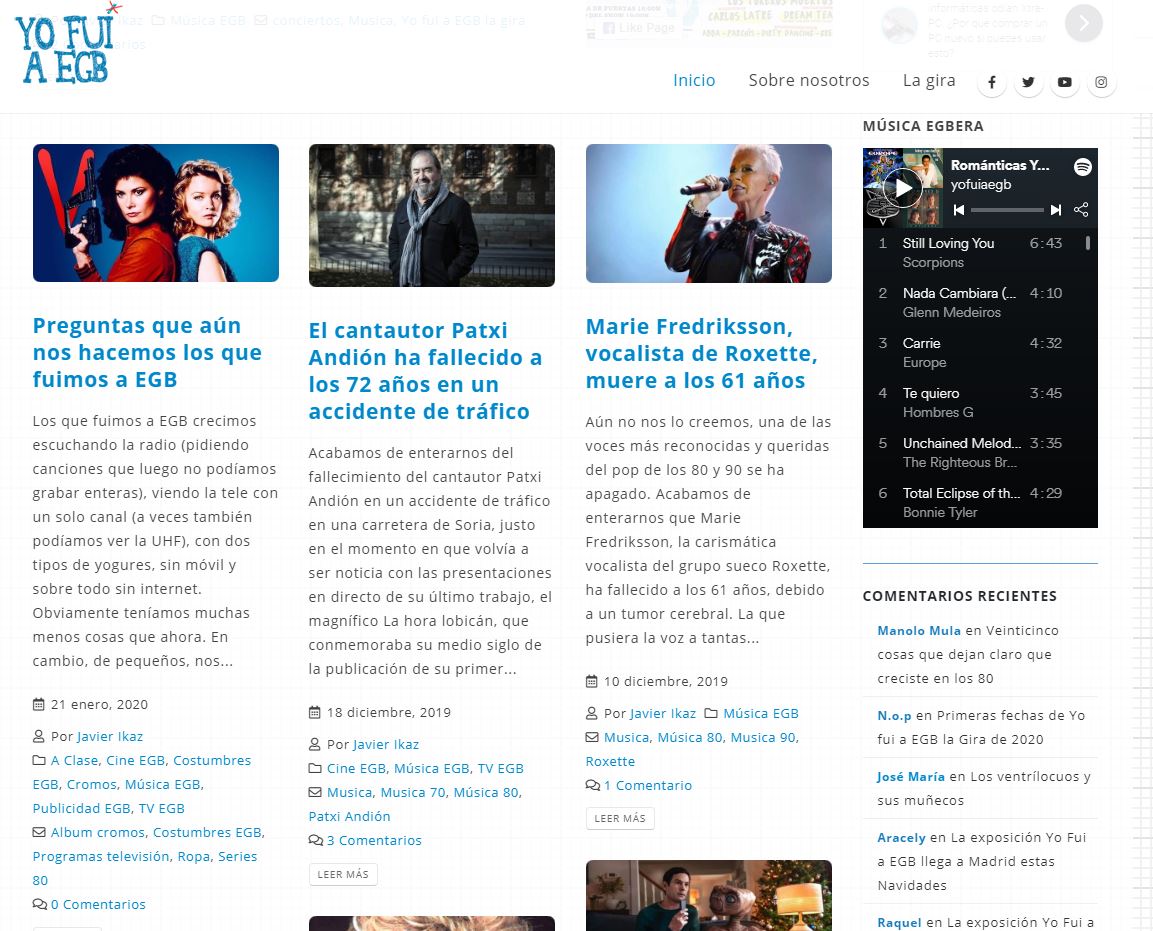Select the next-track icon in the Spotify player
Screen dimensions: 1153x931
pyautogui.click(x=1054, y=210)
